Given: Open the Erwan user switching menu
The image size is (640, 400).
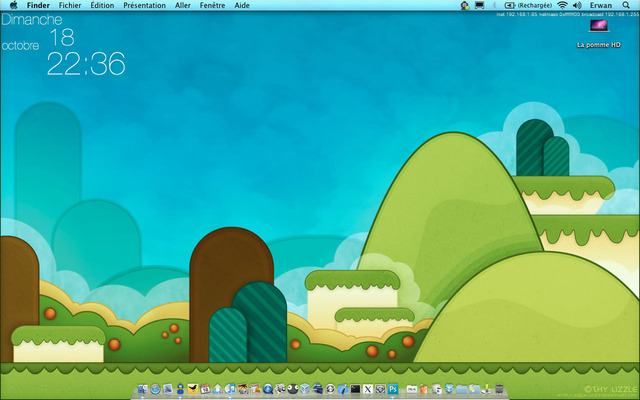Looking at the screenshot, I should tap(601, 5).
